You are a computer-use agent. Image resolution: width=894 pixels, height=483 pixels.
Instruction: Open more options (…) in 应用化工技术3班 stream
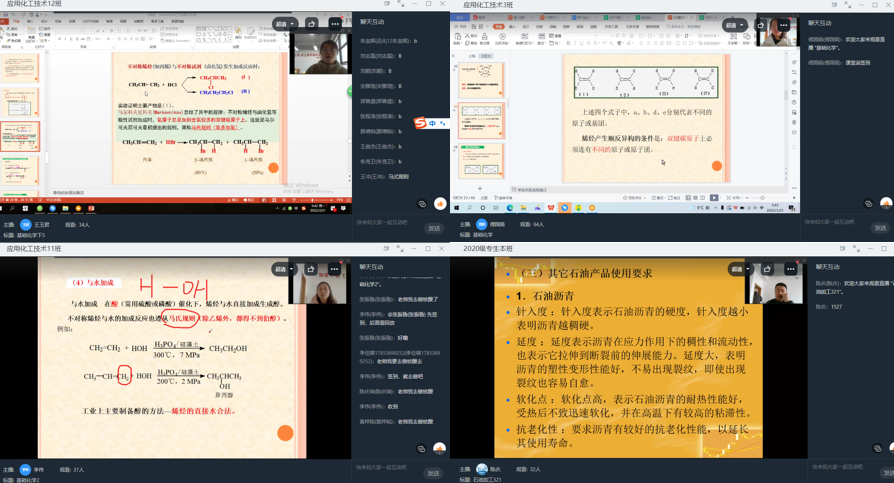783,25
